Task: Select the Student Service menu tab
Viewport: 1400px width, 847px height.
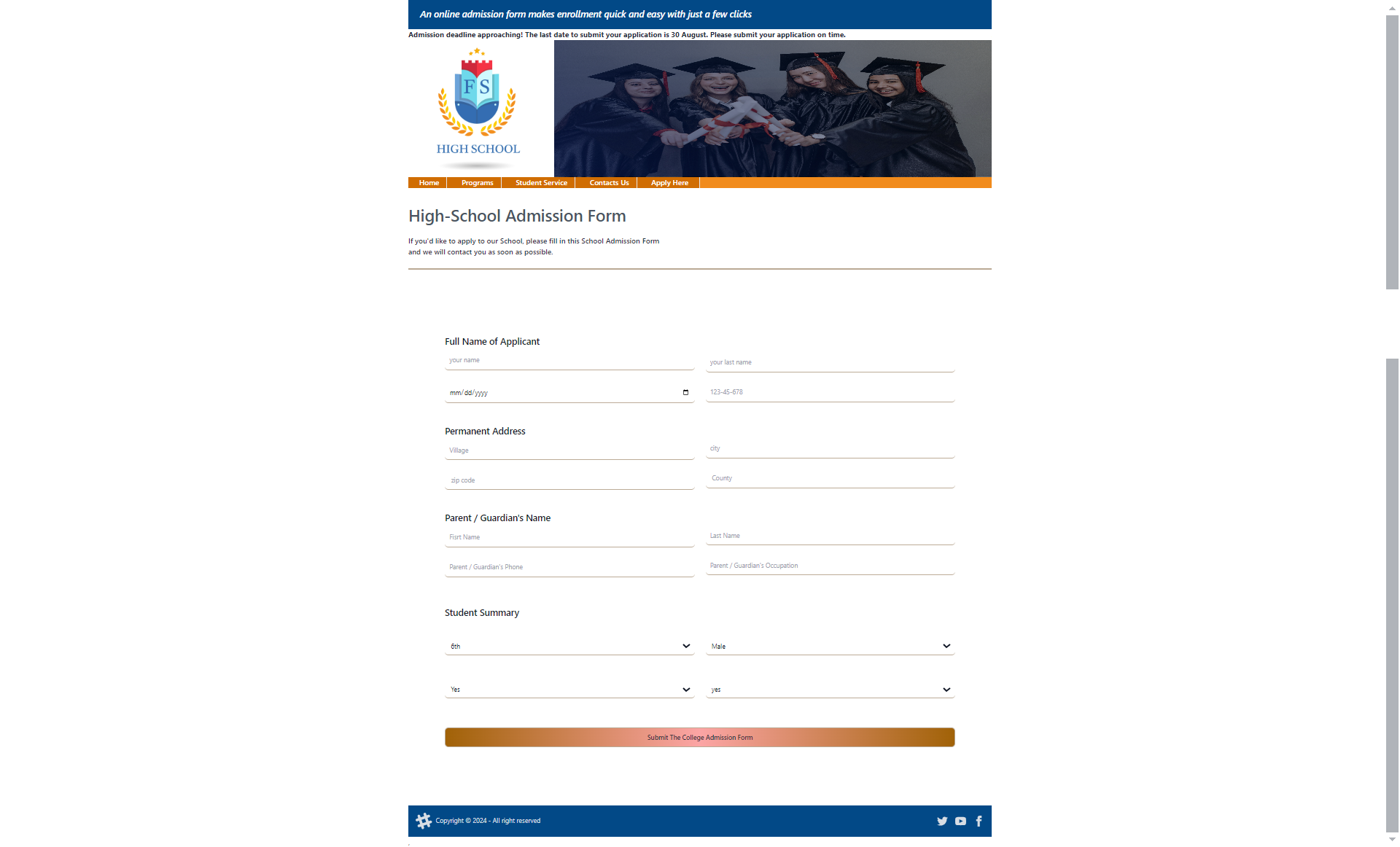Action: pos(541,182)
